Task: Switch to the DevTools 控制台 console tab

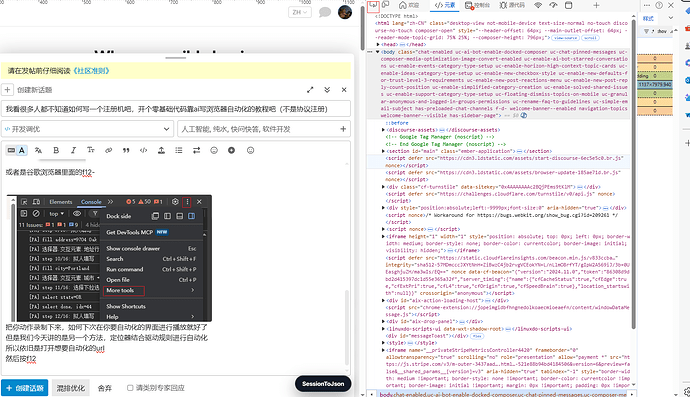Action: pos(477,5)
